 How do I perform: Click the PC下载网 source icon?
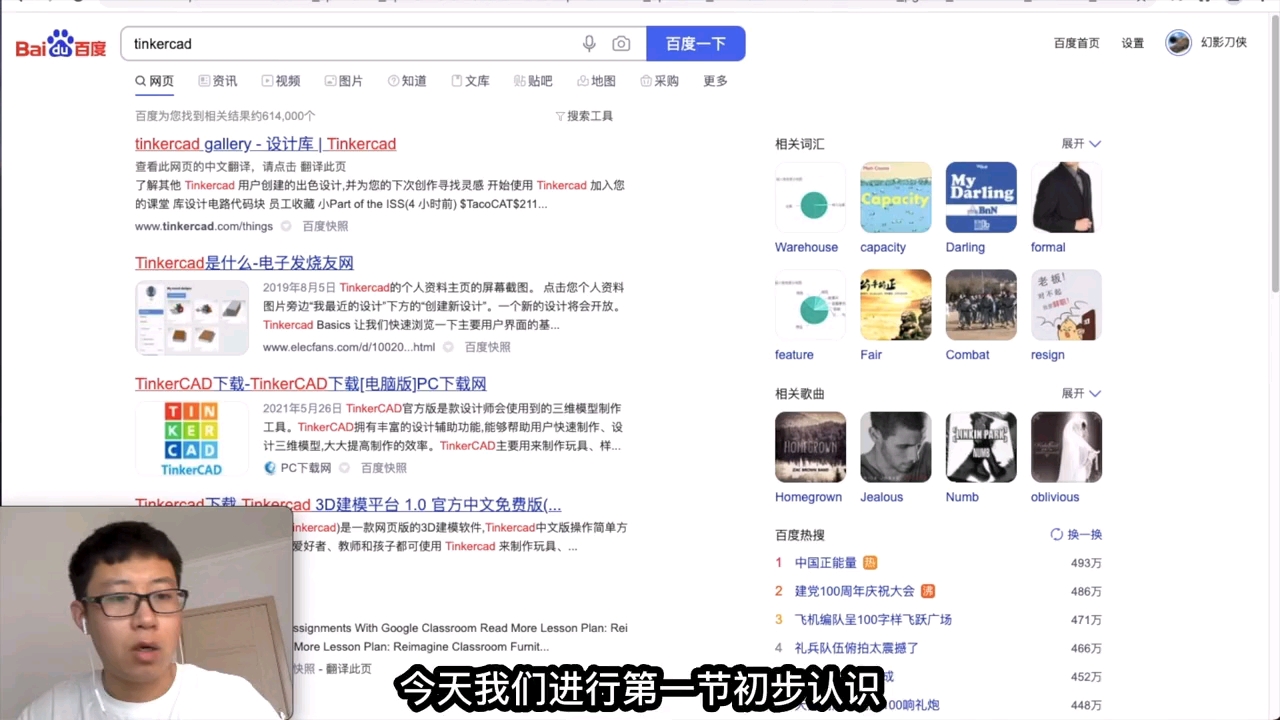pos(270,468)
